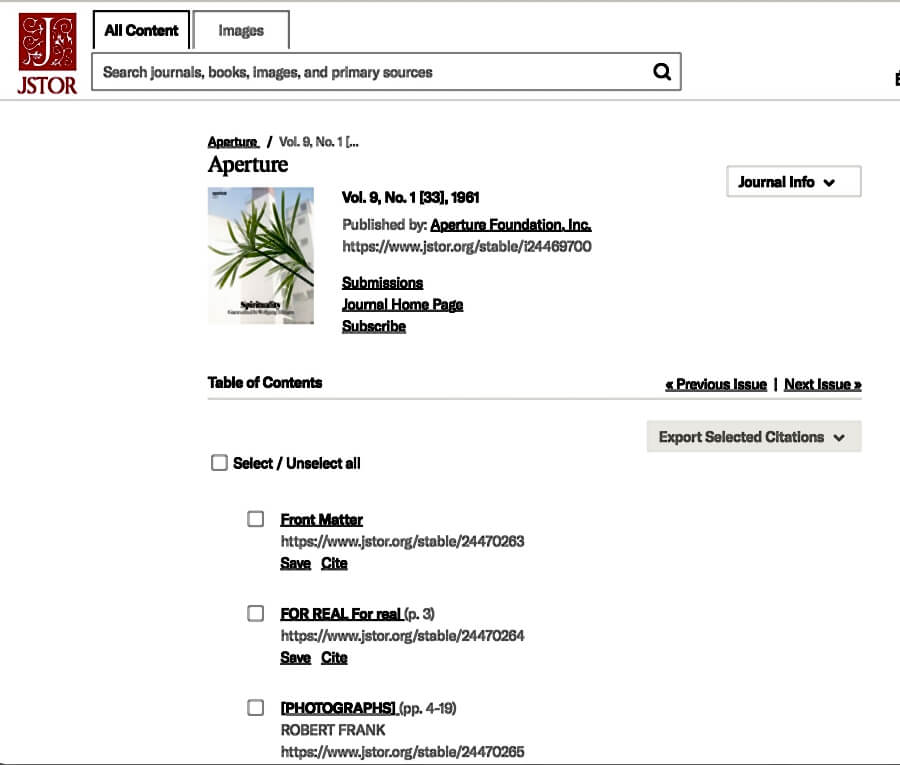Open Aperture Foundation, Inc. publisher link
This screenshot has width=900, height=765.
click(511, 225)
